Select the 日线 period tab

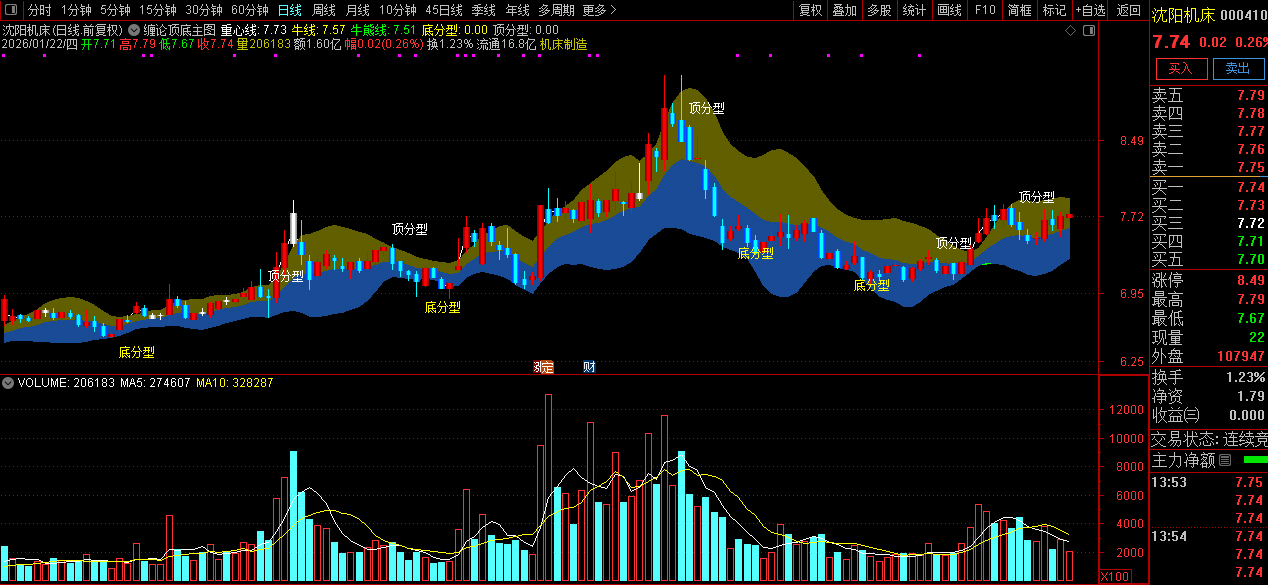coord(290,10)
